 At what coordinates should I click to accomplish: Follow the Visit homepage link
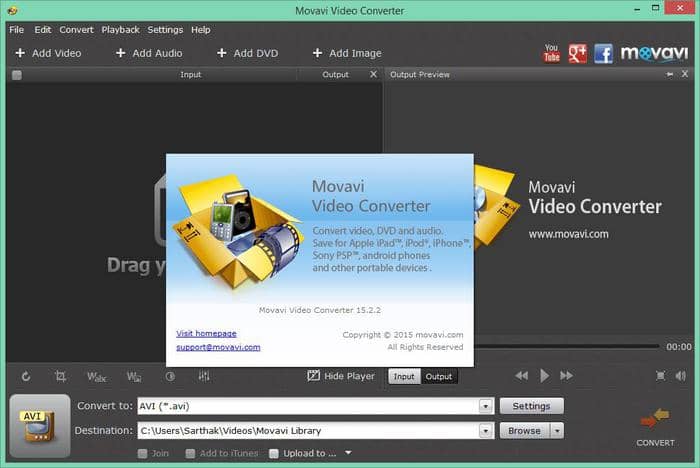coord(206,333)
